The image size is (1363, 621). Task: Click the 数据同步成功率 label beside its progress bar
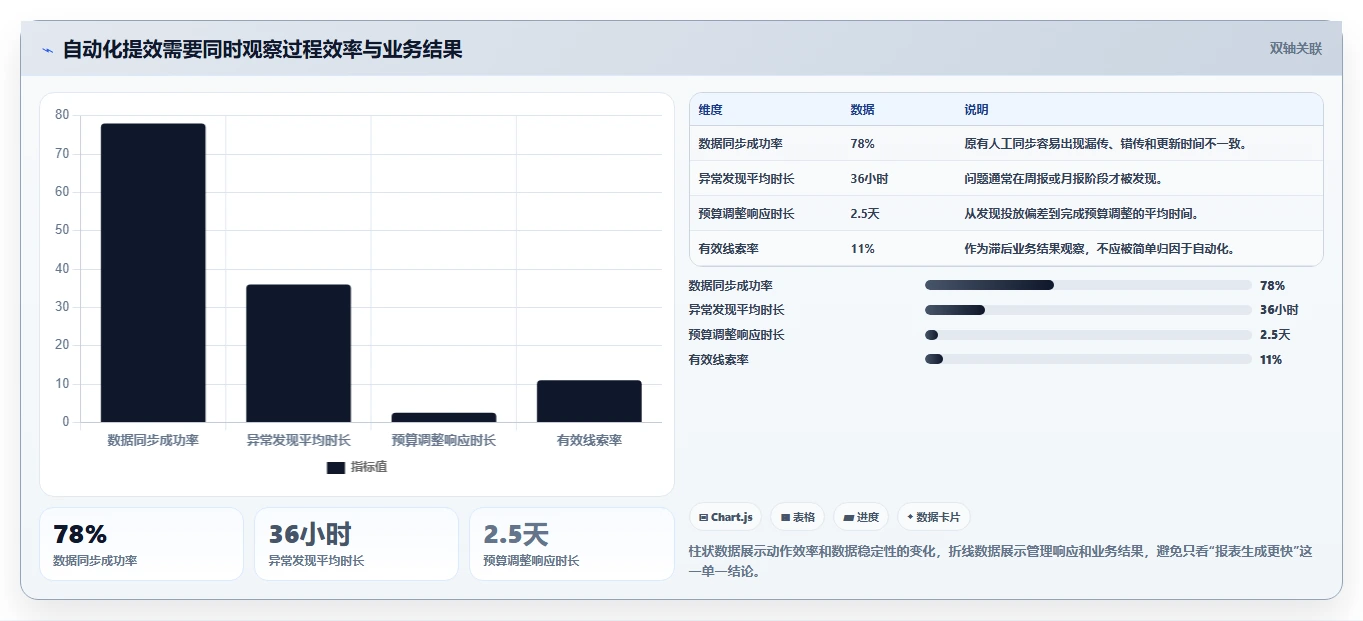click(730, 286)
